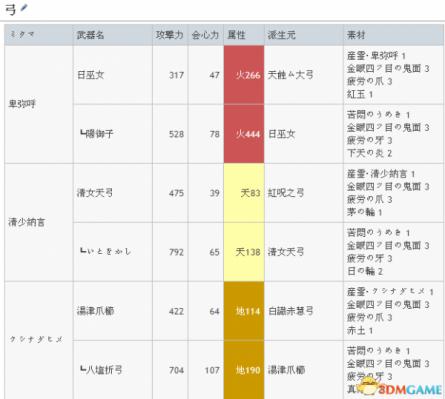Click the yellow 天138 attribute cell

click(x=244, y=252)
